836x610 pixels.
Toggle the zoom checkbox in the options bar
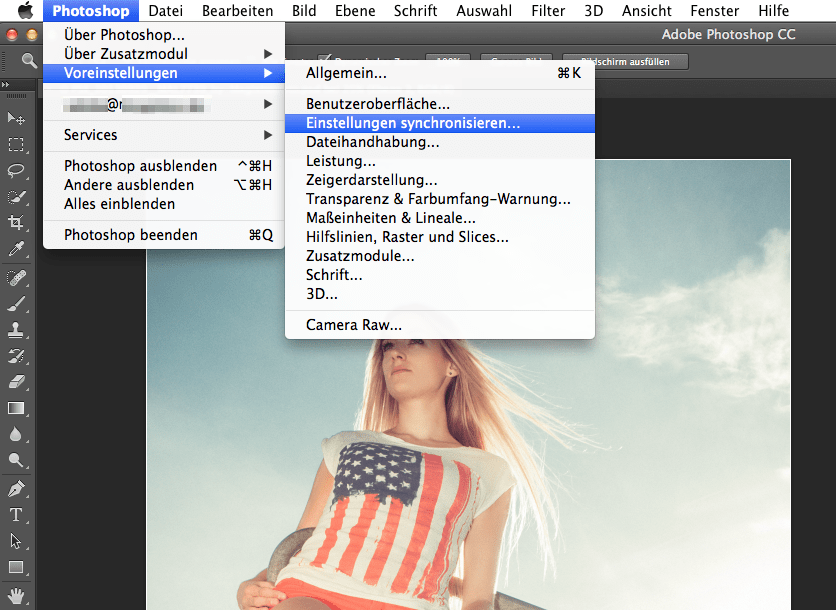click(325, 56)
